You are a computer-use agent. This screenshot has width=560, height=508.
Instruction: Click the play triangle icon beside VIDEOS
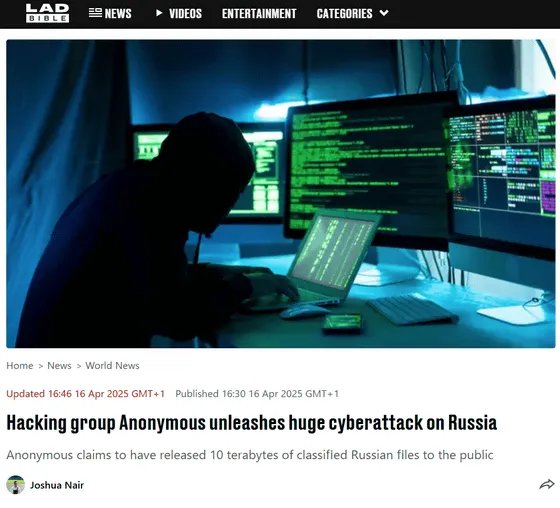coord(159,13)
